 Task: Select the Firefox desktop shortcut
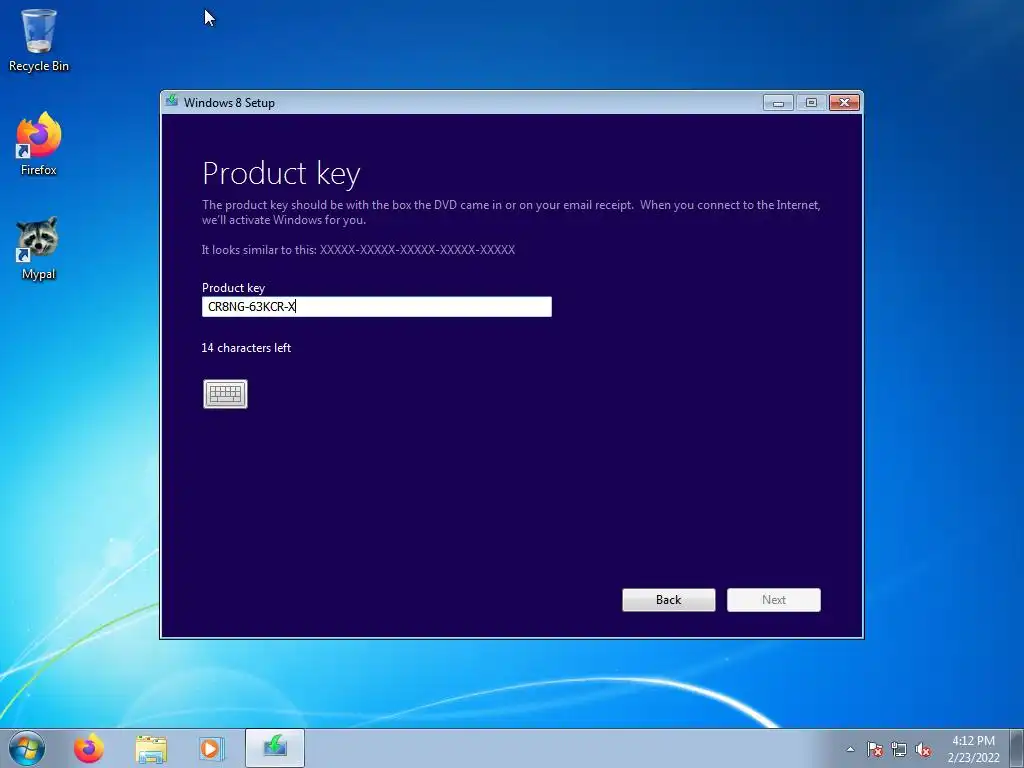point(39,144)
